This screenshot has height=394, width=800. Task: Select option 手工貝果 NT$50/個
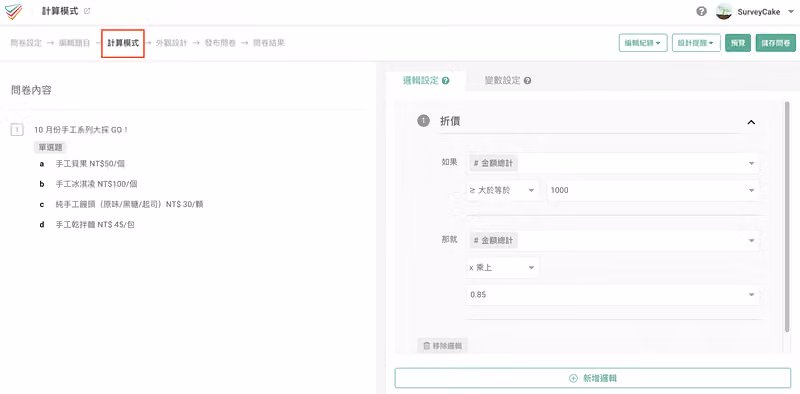(90, 164)
